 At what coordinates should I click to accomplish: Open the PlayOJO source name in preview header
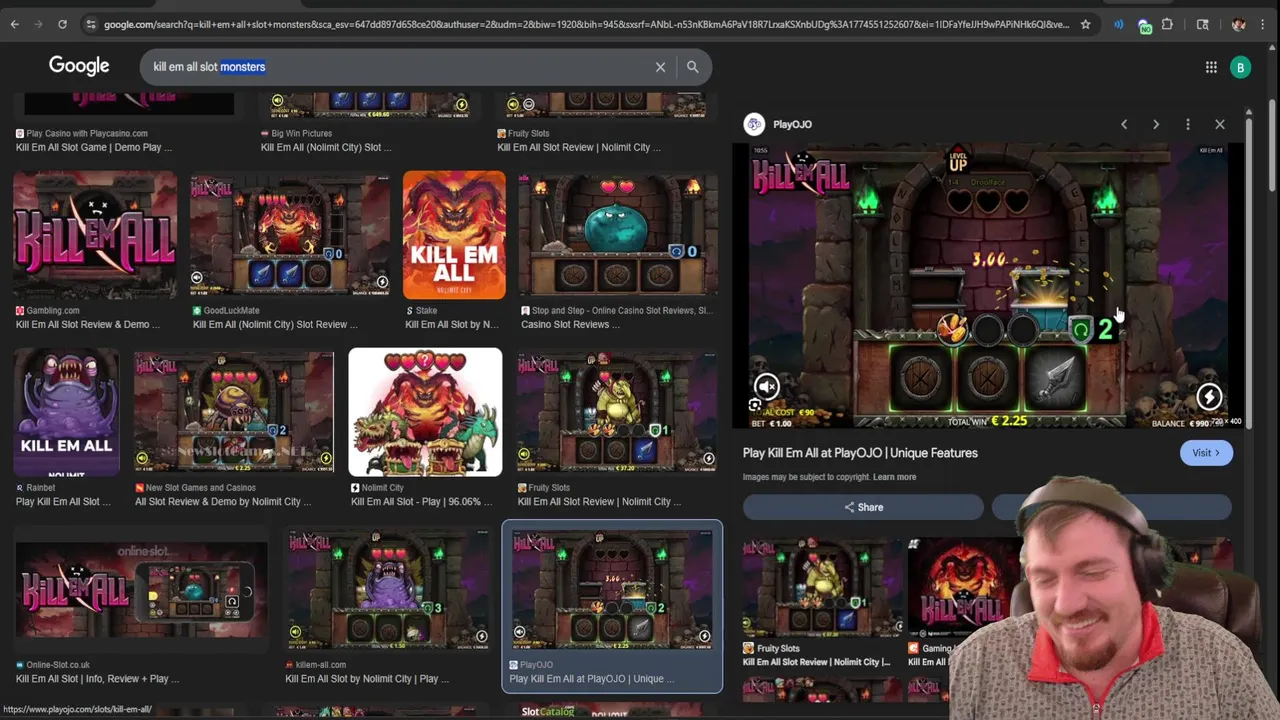pyautogui.click(x=792, y=124)
